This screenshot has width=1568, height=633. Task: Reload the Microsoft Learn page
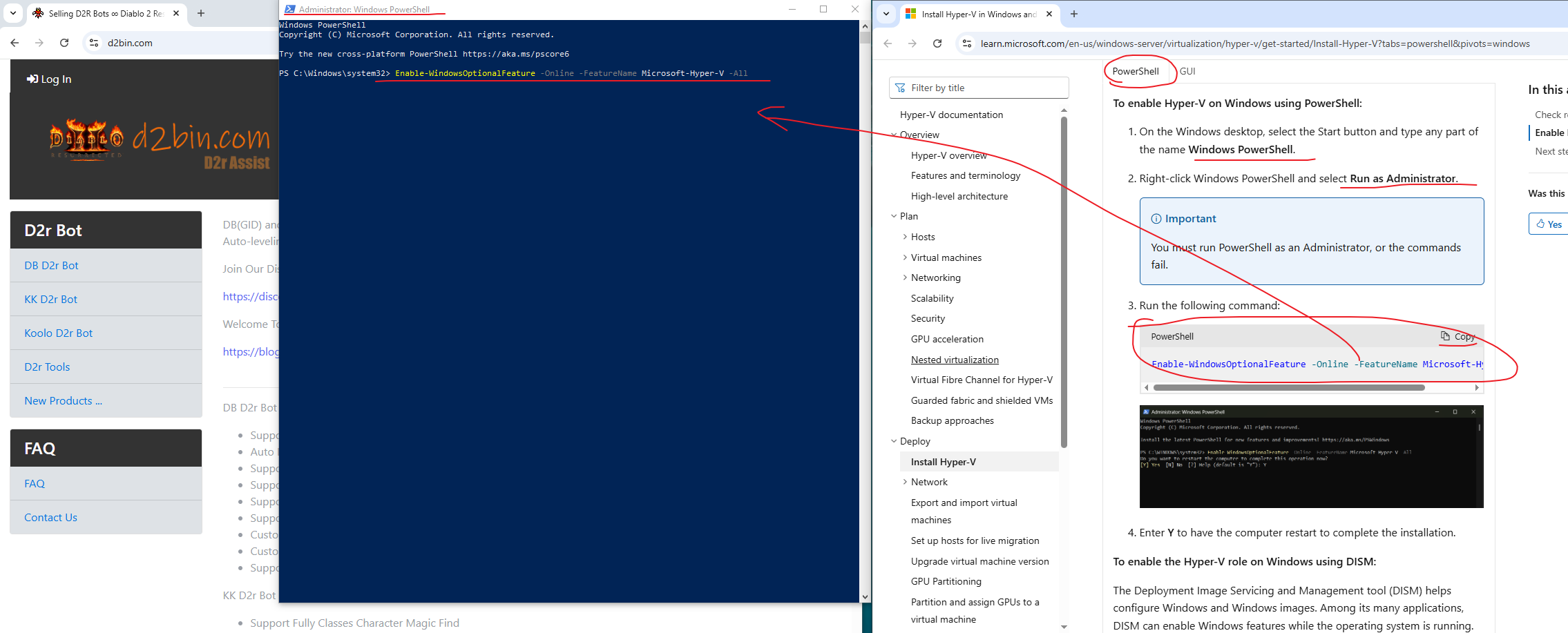pyautogui.click(x=937, y=43)
